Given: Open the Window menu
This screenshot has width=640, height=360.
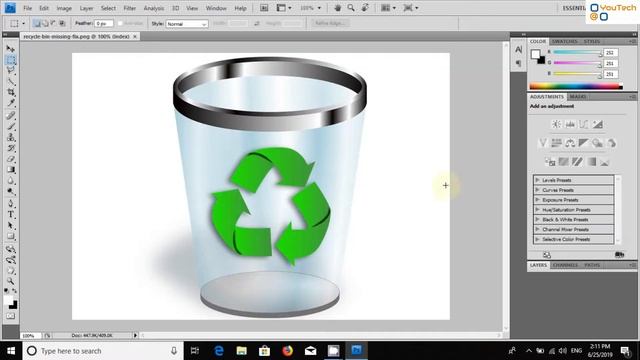Looking at the screenshot, I should pos(216,8).
